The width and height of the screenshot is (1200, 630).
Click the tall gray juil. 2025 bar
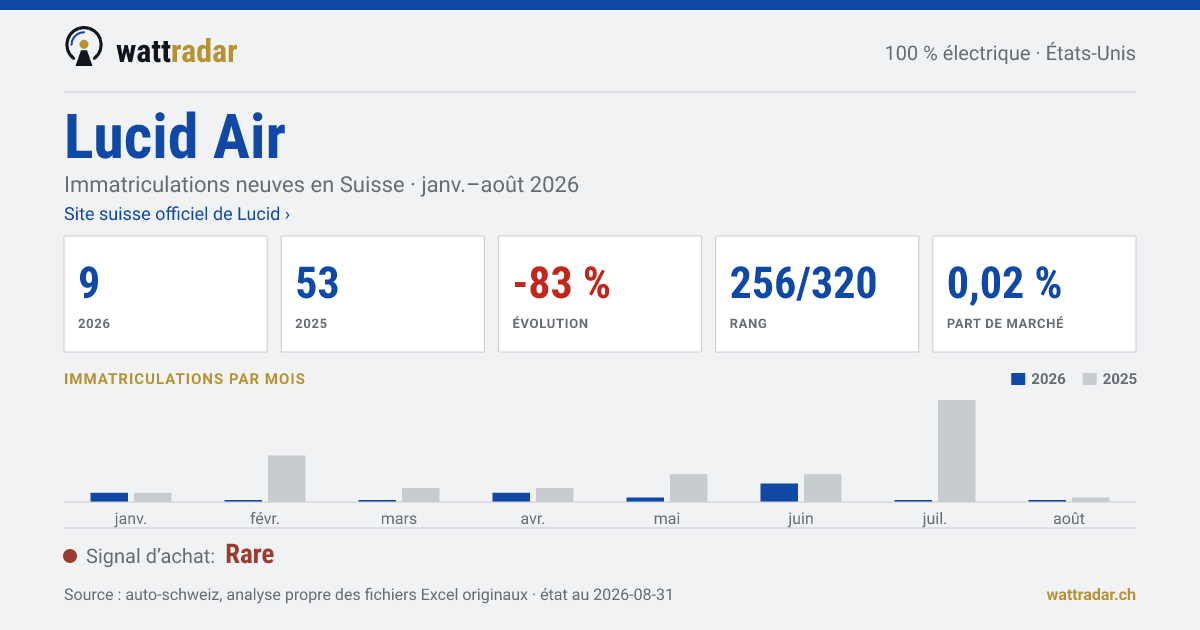957,451
